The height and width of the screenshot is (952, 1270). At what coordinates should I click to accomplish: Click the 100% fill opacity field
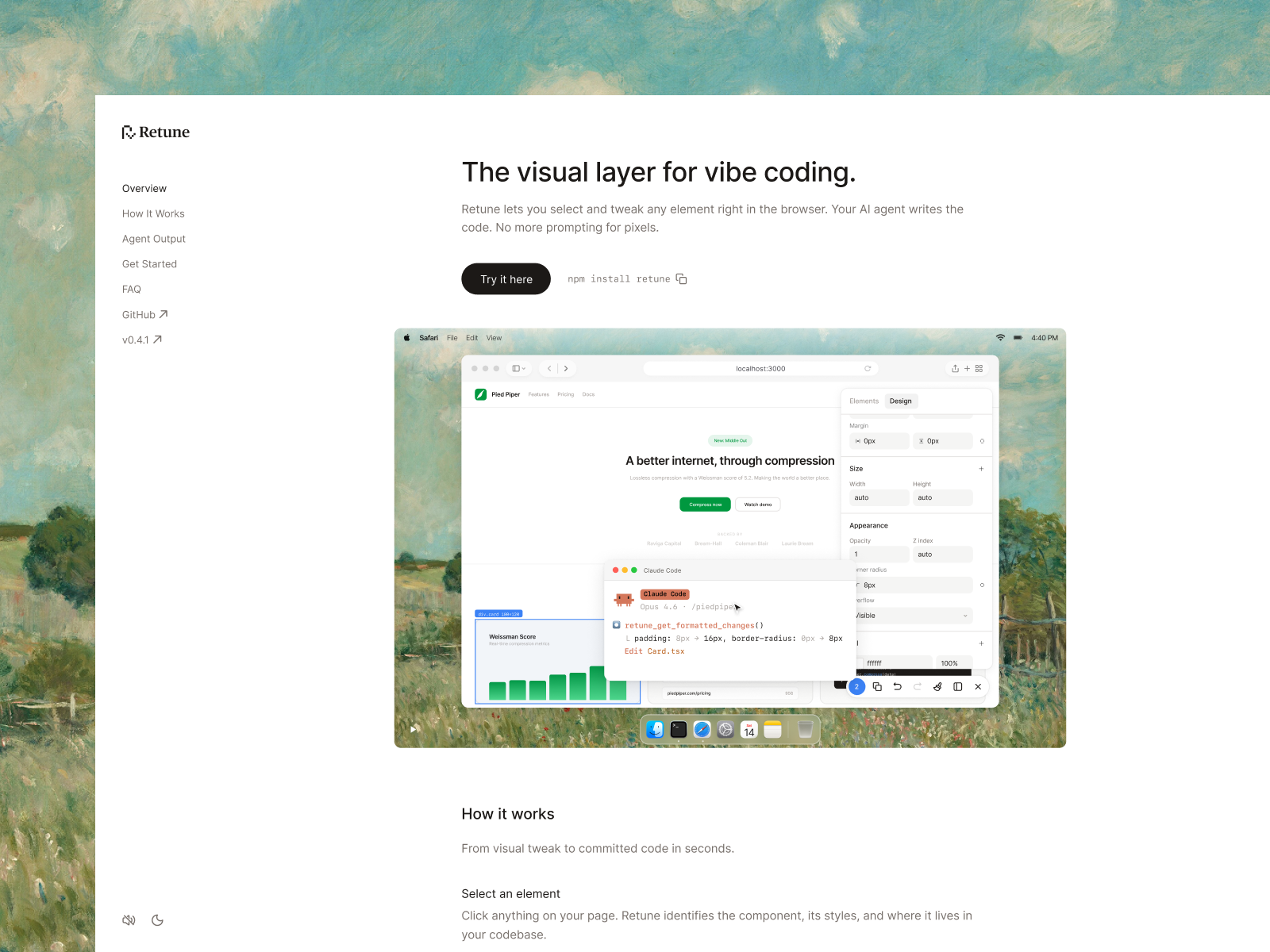pyautogui.click(x=954, y=662)
